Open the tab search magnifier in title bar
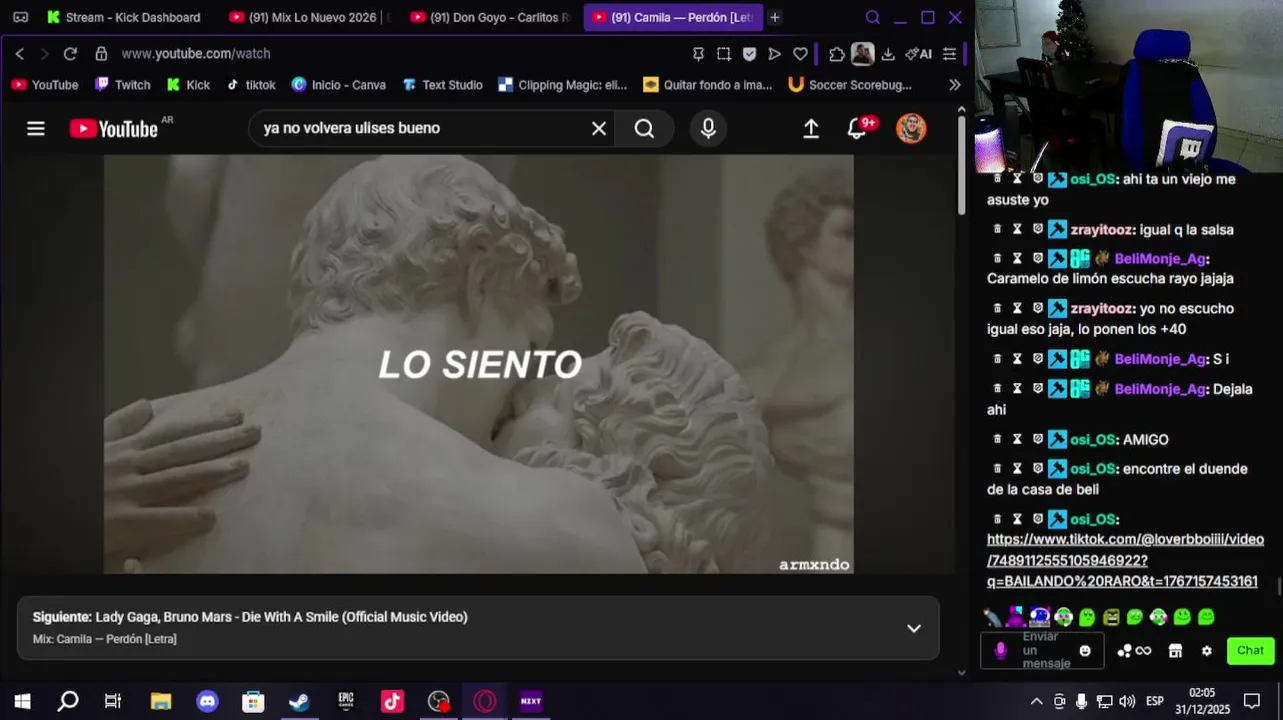 [872, 17]
